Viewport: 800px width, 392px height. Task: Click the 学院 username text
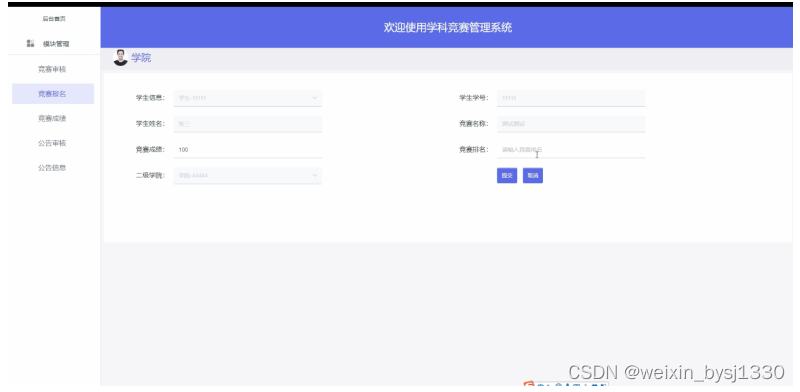141,58
